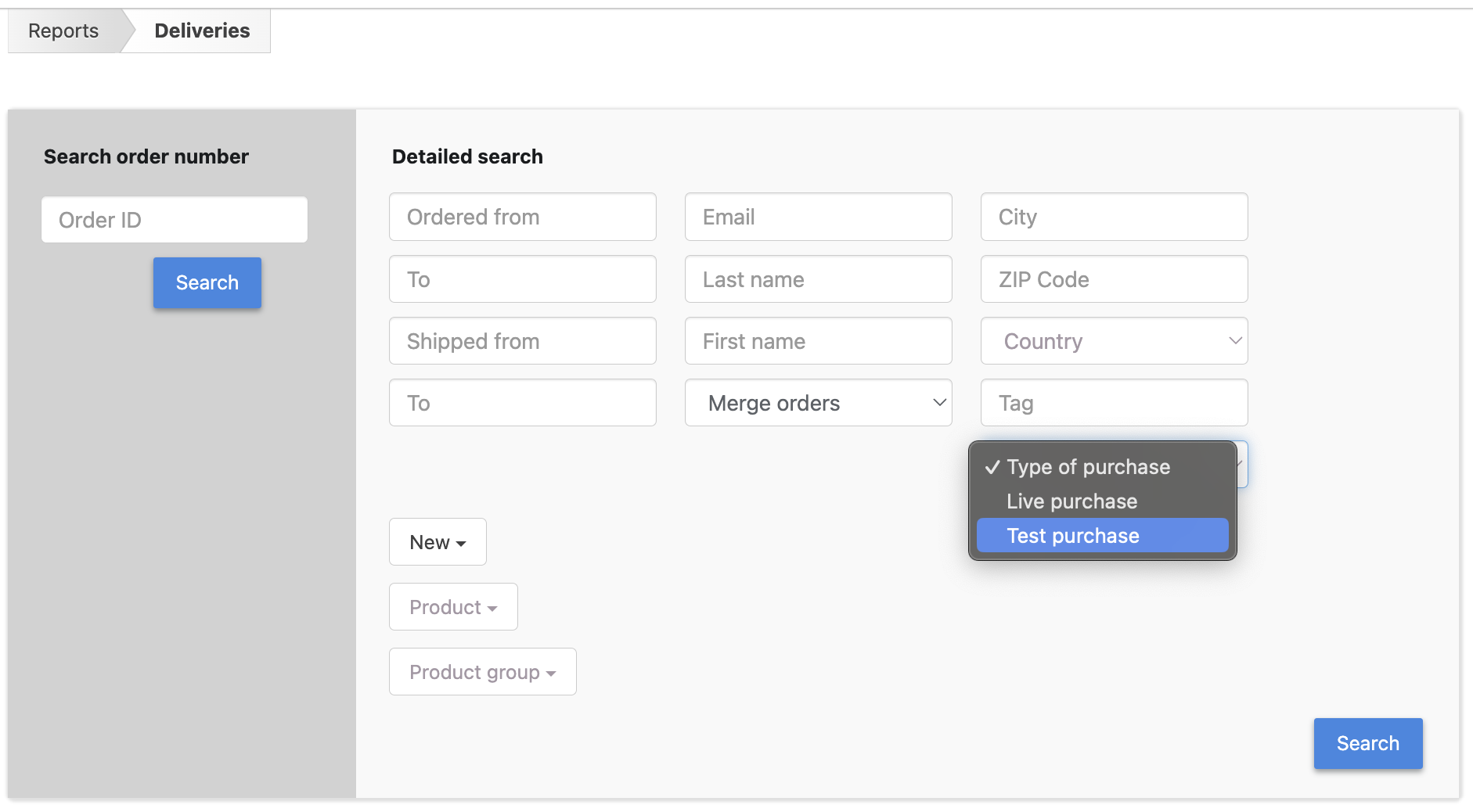Click into the Ordered from field
Viewport: 1473px width, 812px height.
pyautogui.click(x=522, y=217)
